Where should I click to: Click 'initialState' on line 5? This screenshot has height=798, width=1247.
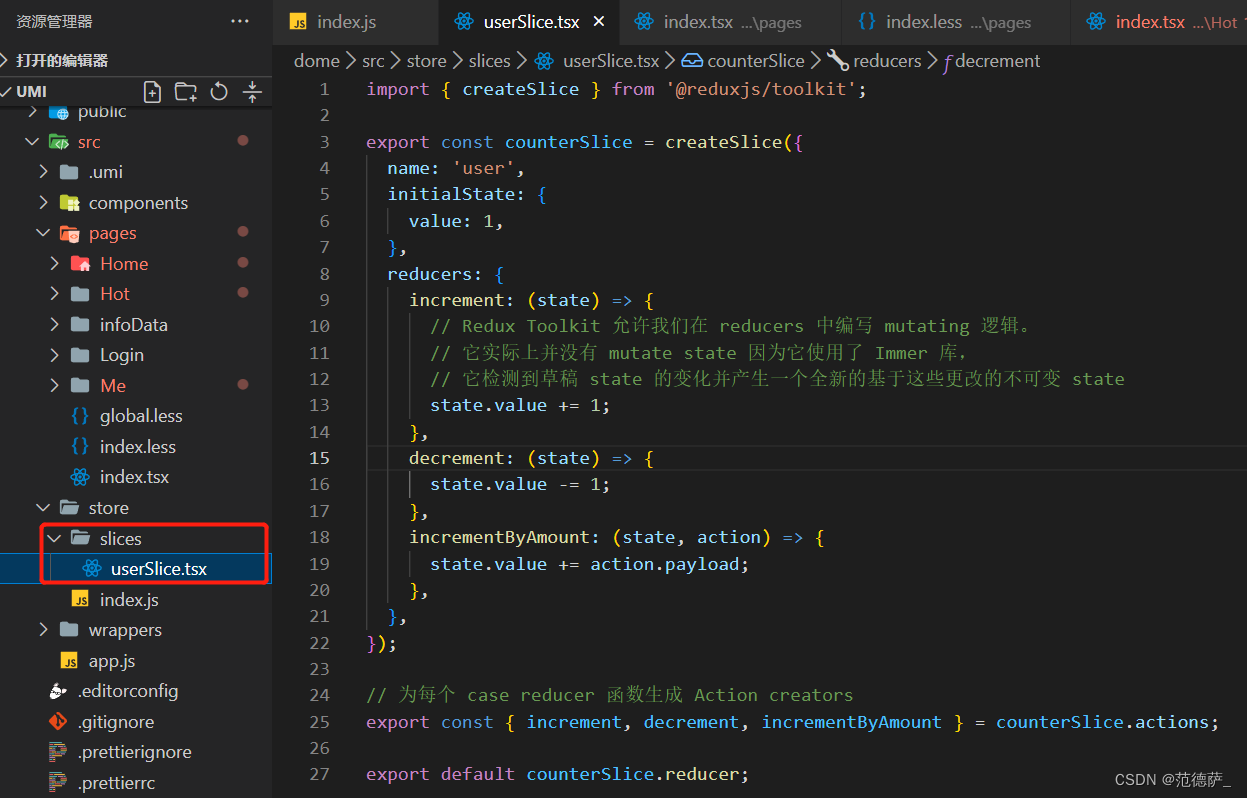(451, 194)
